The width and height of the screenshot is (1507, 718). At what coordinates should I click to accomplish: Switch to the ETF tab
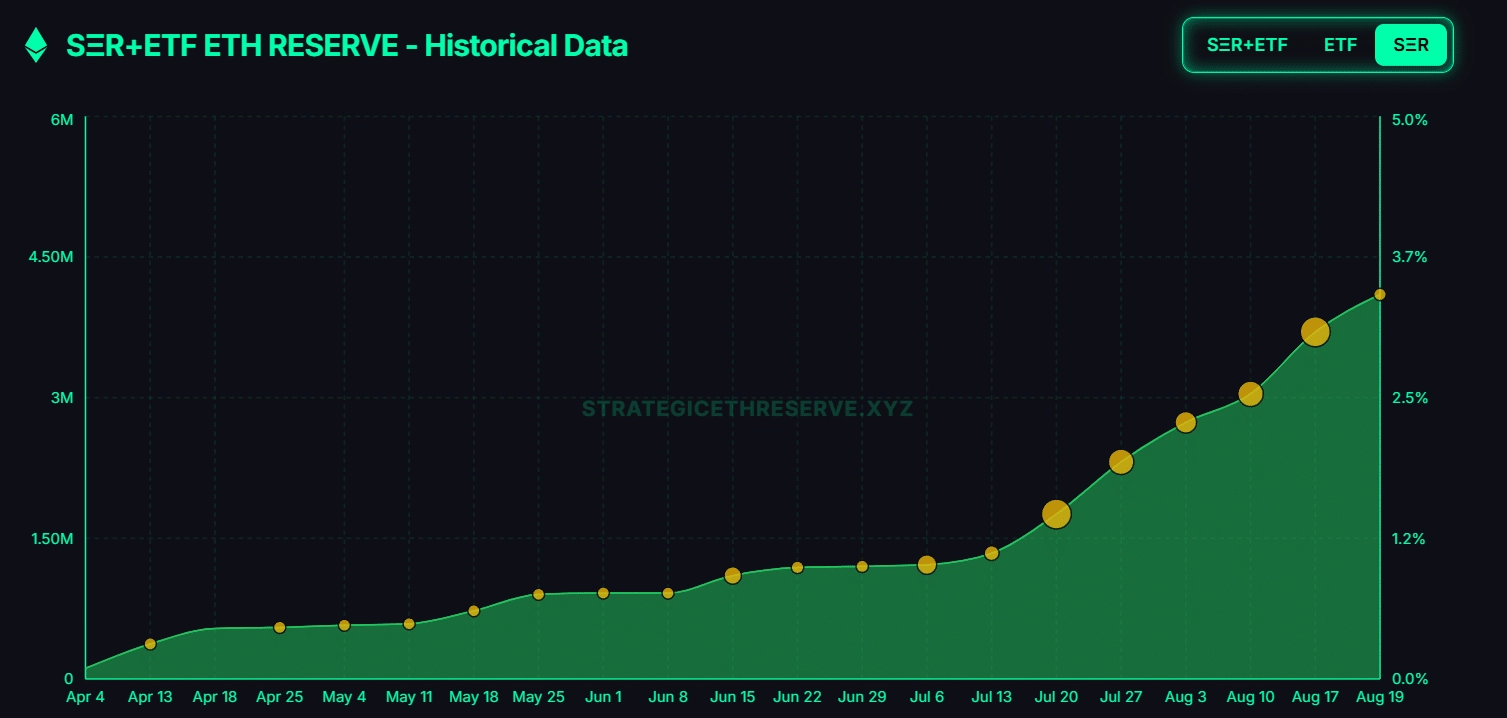pyautogui.click(x=1340, y=45)
